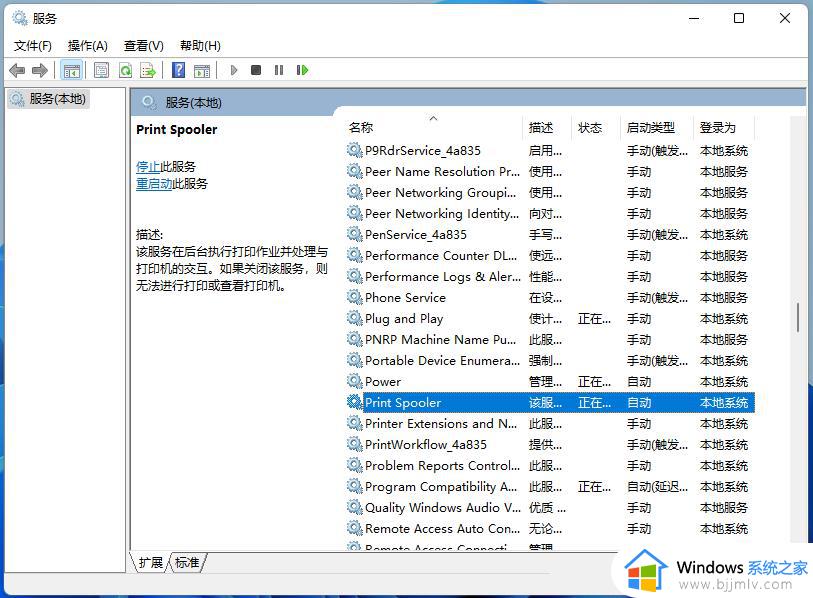Click gear icon beside Peer Networking Grouping
Screen dimensions: 813x598
(x=355, y=192)
